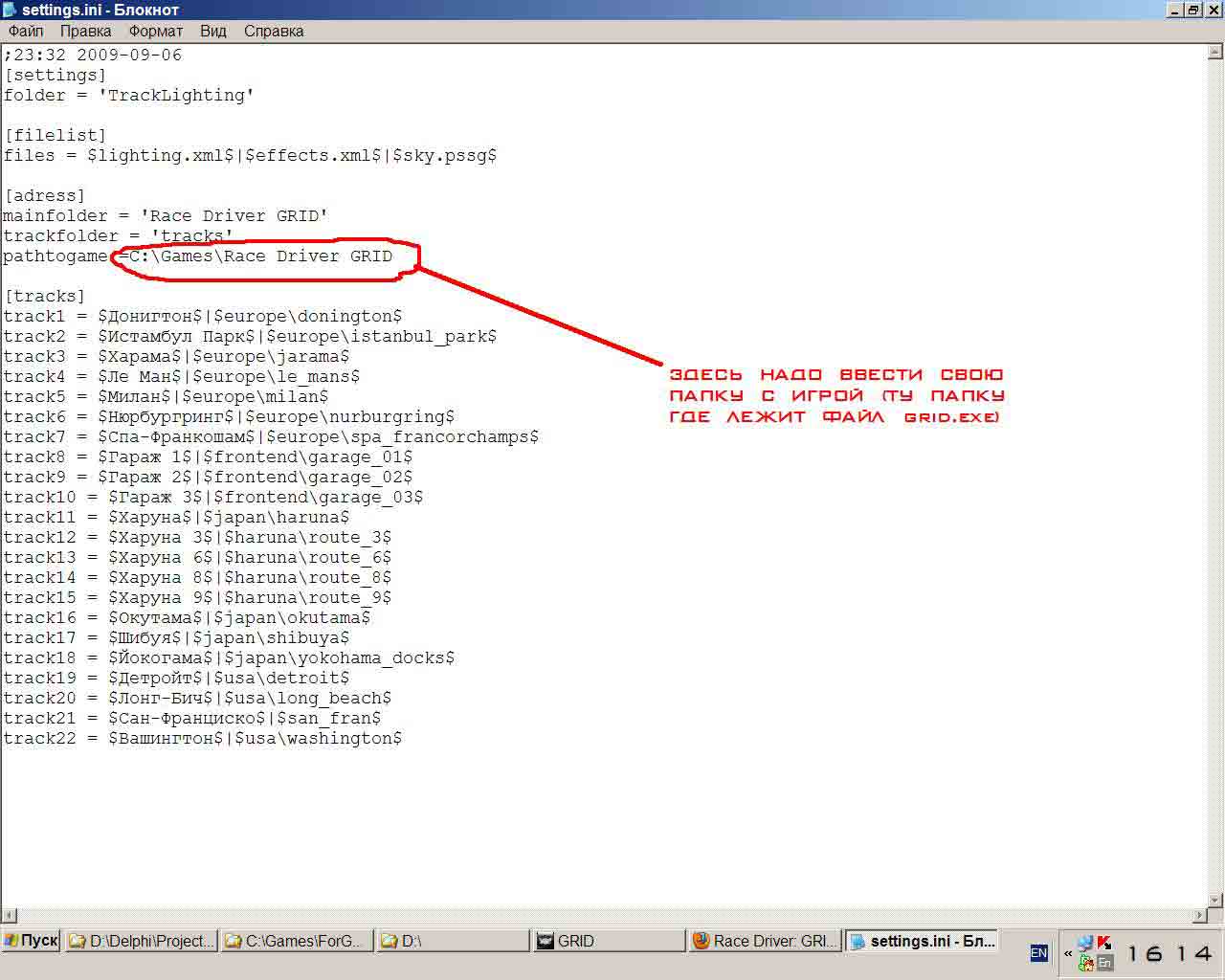The image size is (1225, 980).
Task: Click the vertical scrollbar down arrow
Action: [x=1216, y=900]
